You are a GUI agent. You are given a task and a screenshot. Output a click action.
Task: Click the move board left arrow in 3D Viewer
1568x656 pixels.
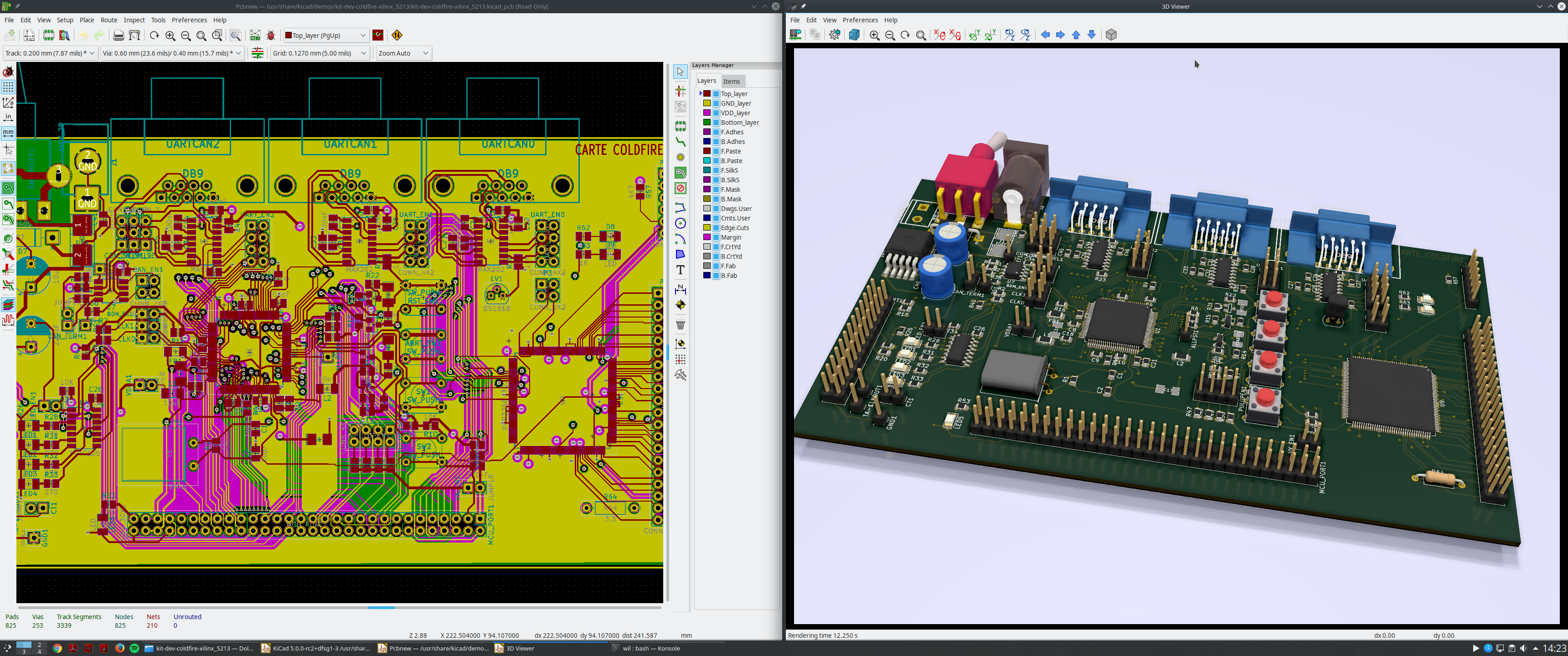(x=1045, y=35)
